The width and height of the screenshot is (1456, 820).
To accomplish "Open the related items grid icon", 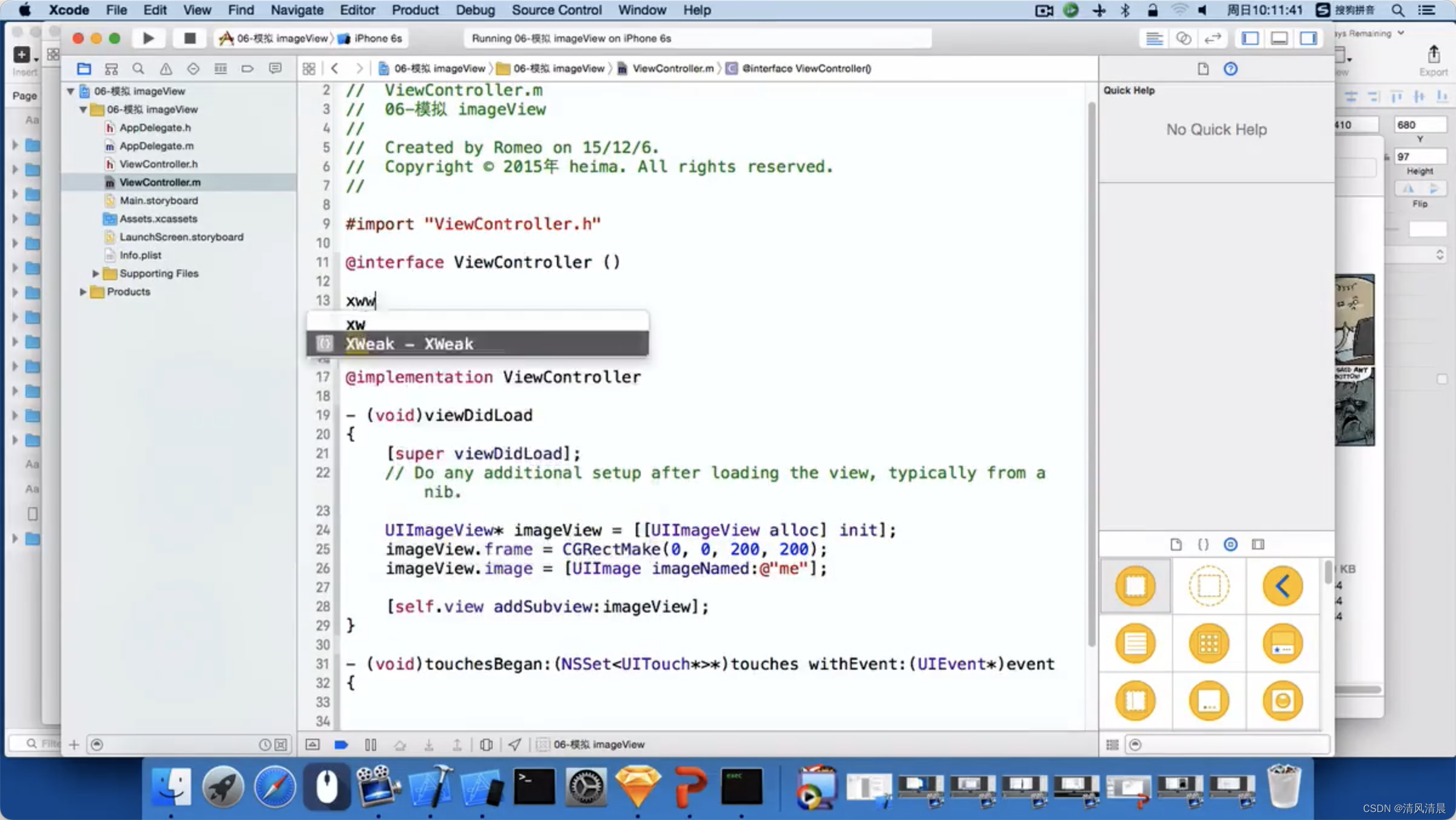I will click(x=309, y=69).
